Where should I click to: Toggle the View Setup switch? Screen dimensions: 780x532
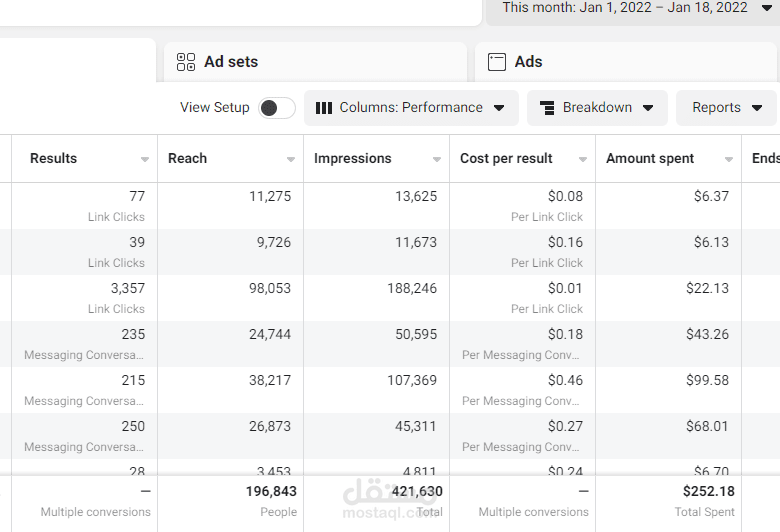point(276,108)
